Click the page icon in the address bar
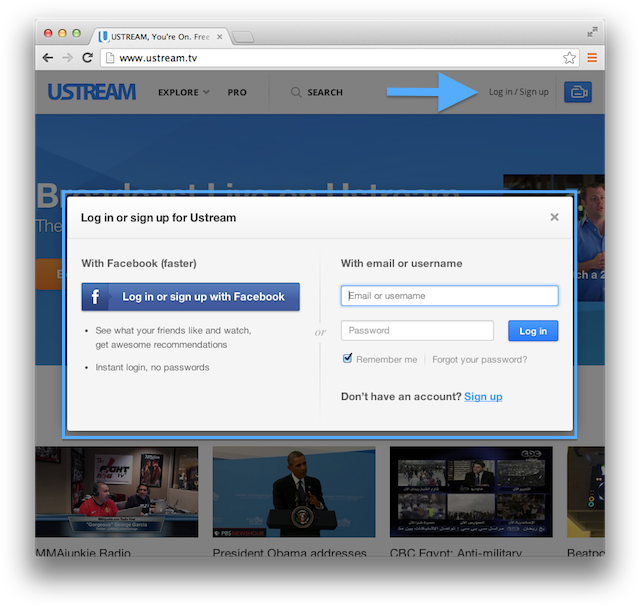639x606 pixels. (110, 58)
